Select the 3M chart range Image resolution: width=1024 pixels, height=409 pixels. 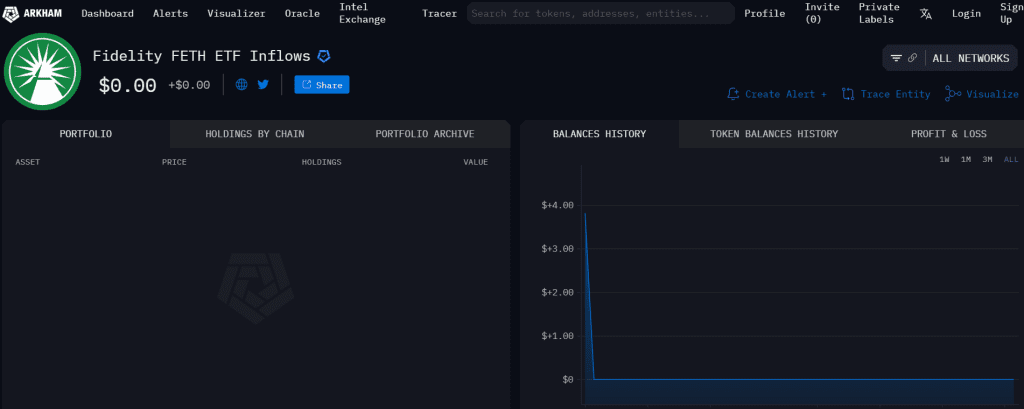point(987,159)
